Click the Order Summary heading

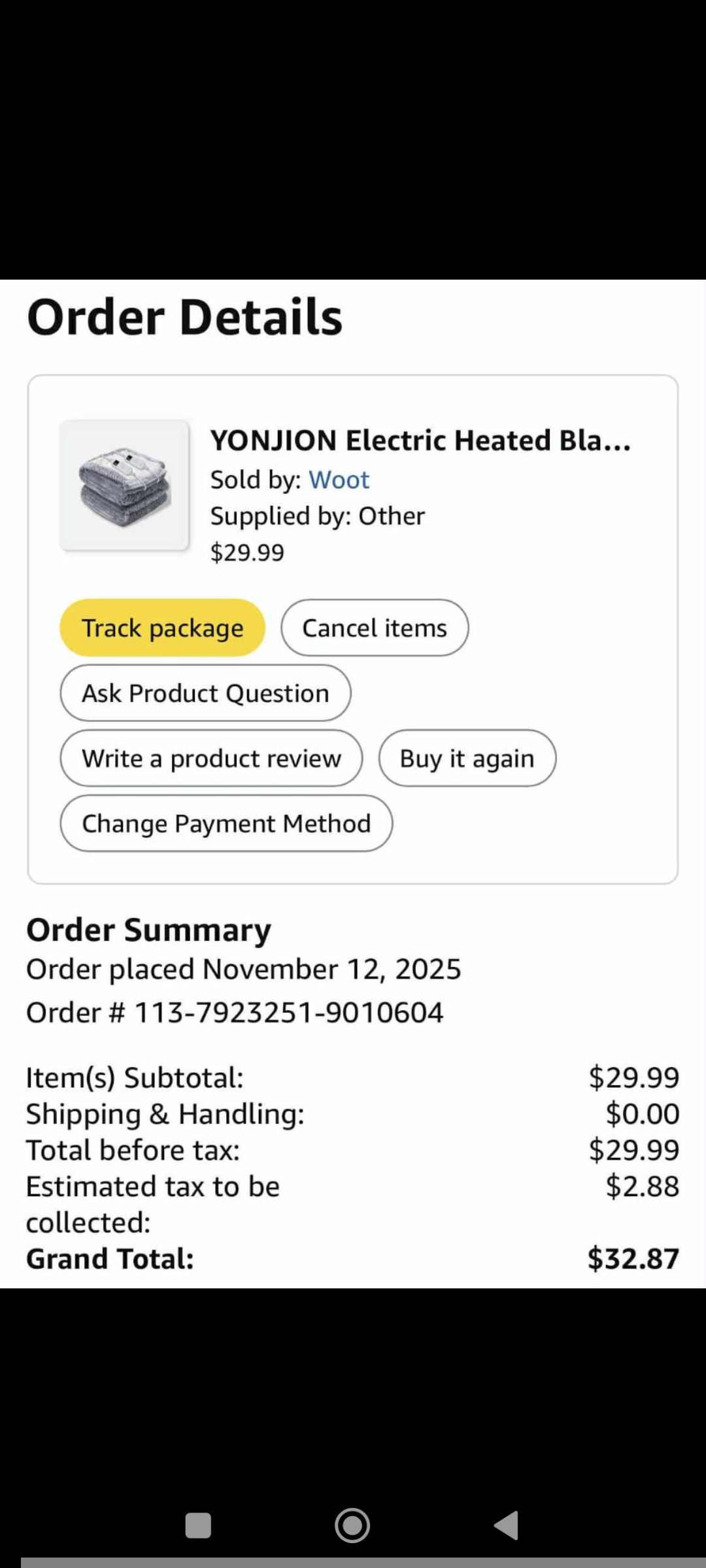point(148,930)
